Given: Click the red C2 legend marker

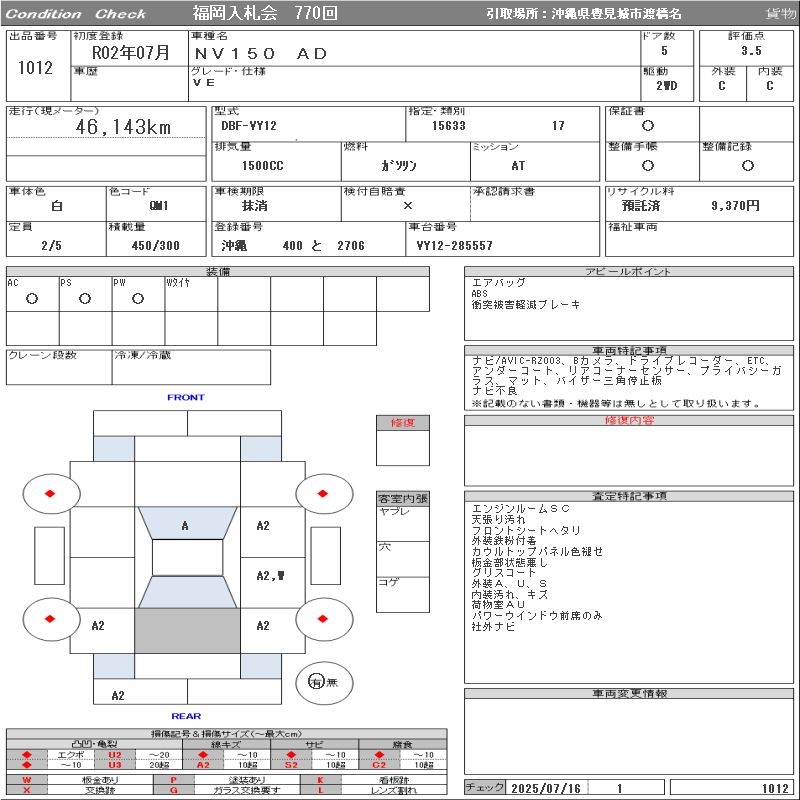Looking at the screenshot, I should (379, 765).
